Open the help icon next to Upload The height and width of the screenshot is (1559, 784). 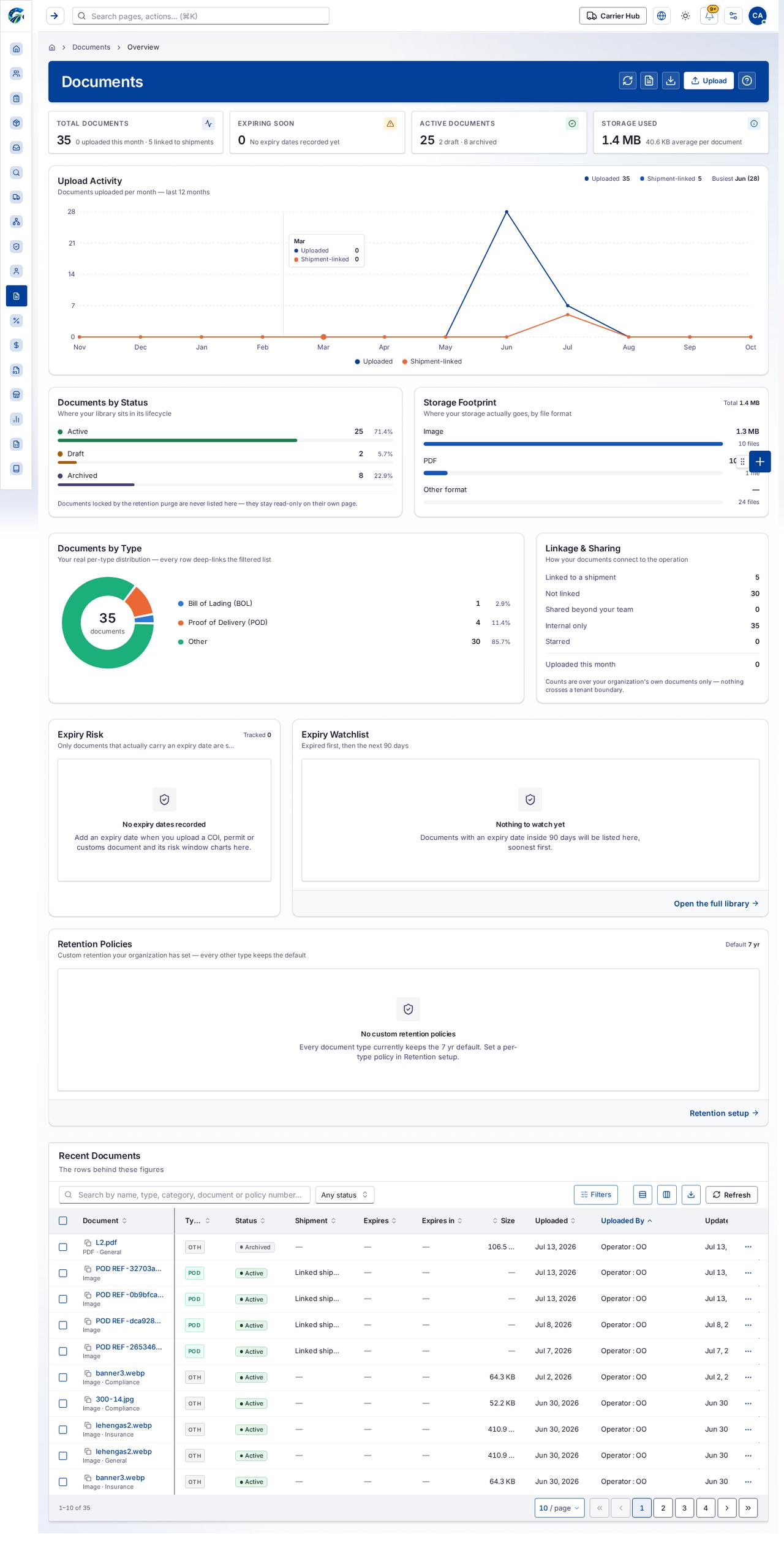tap(747, 81)
